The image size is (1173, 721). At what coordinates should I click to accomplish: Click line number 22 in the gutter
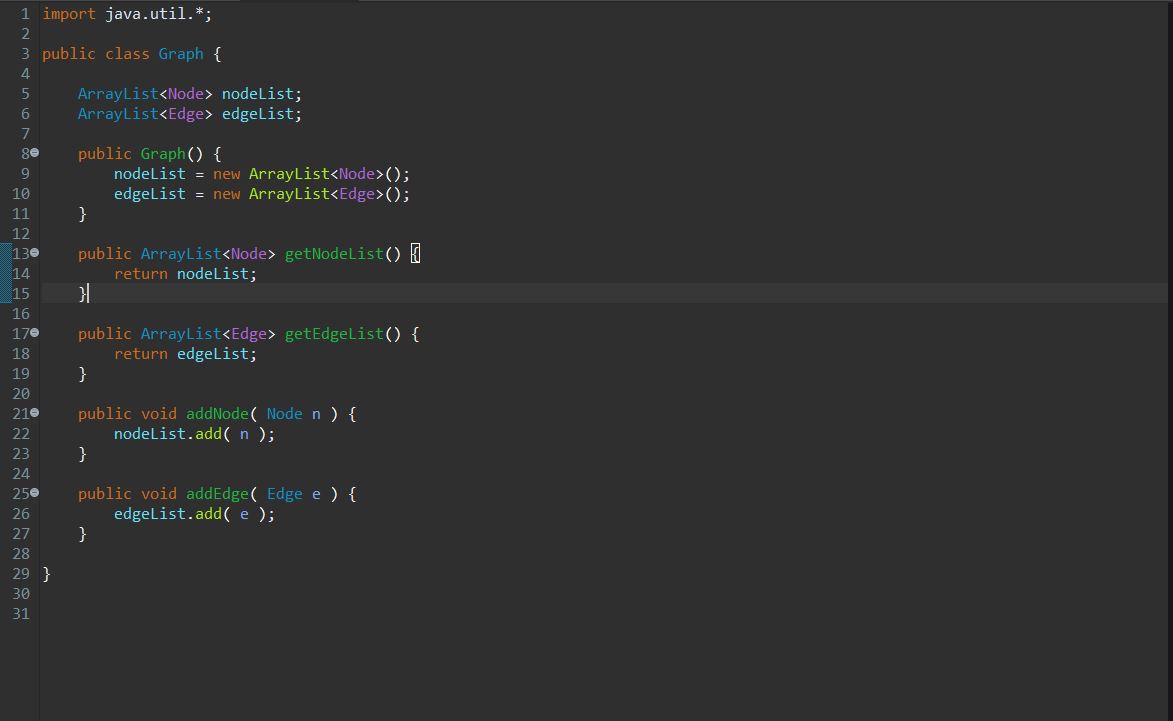click(20, 433)
